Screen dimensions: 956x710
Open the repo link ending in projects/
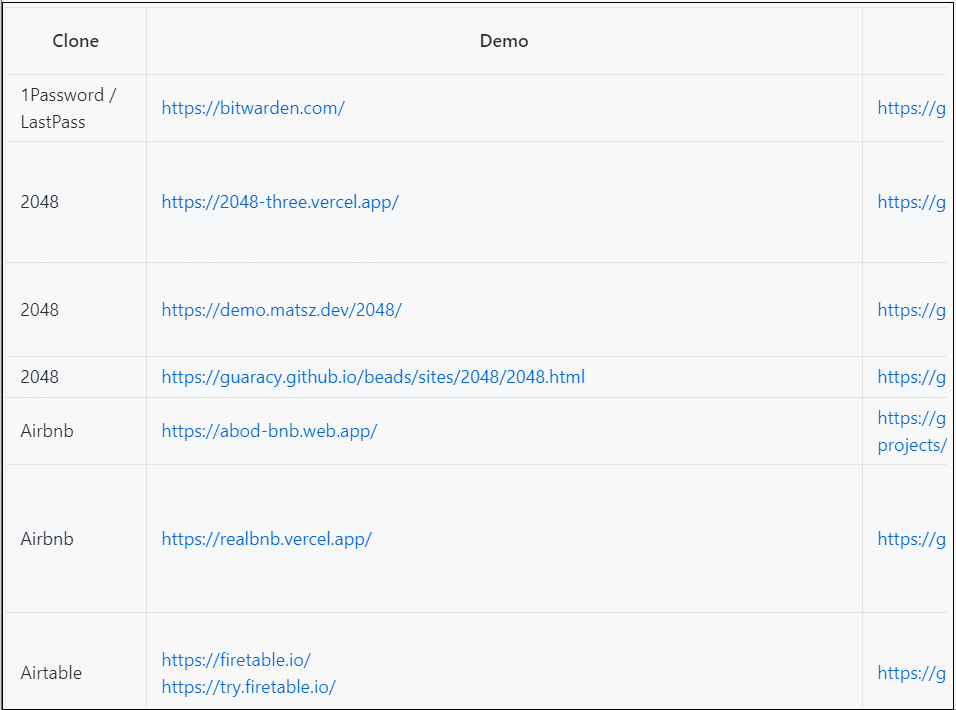tap(911, 431)
